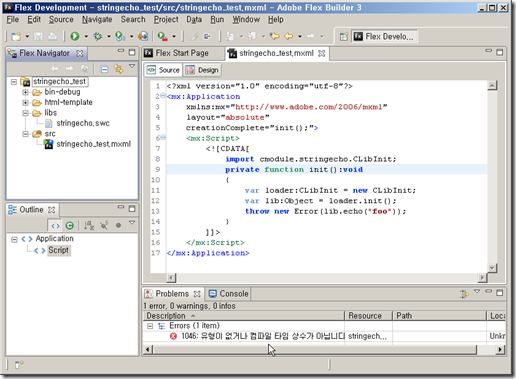Open the New wizard dropdown arrow
Screen dimensions: 516x379
pyautogui.click(x=27, y=36)
